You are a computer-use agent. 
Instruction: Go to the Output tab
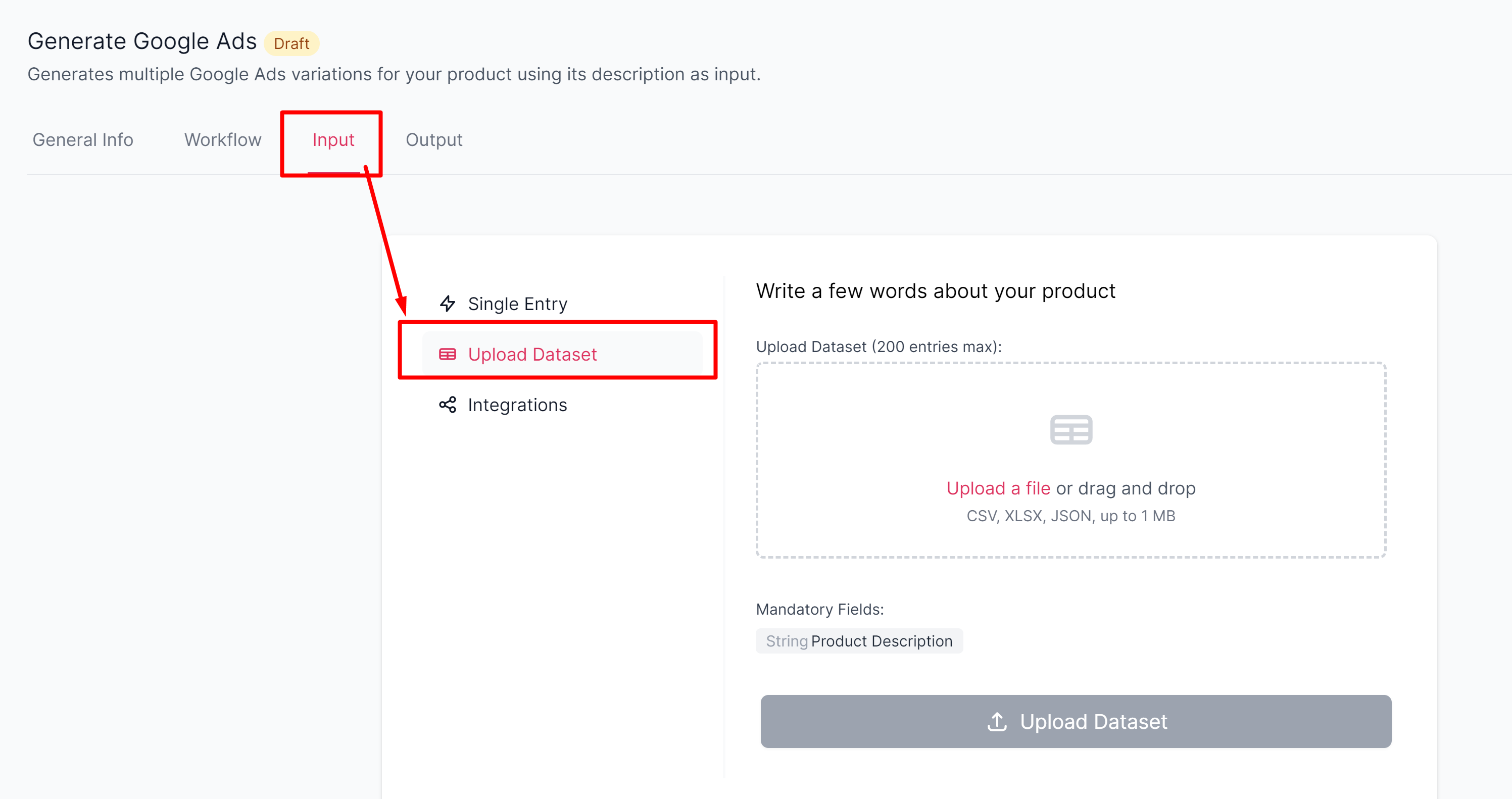434,140
